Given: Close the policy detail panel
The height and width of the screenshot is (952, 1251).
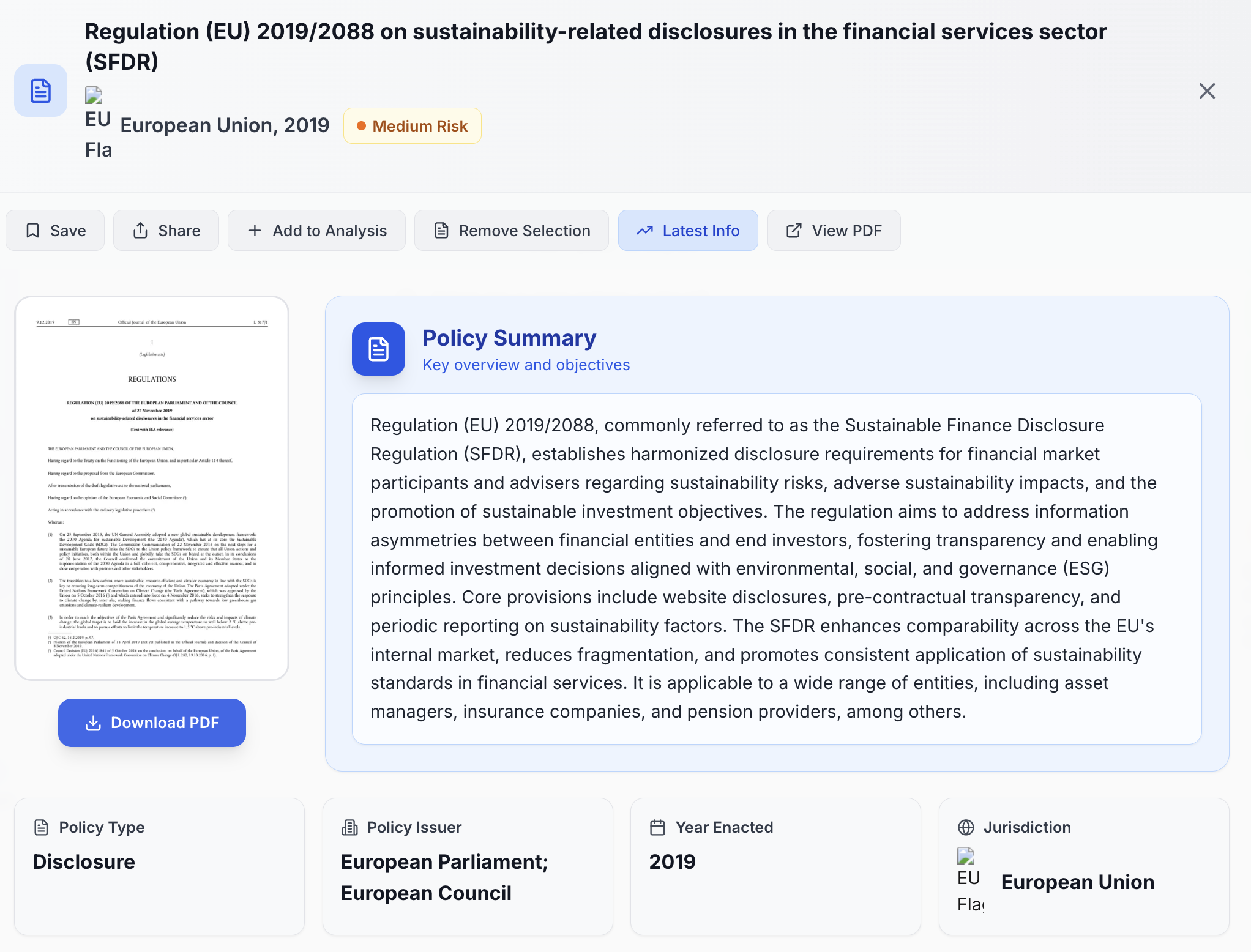Looking at the screenshot, I should click(x=1207, y=91).
